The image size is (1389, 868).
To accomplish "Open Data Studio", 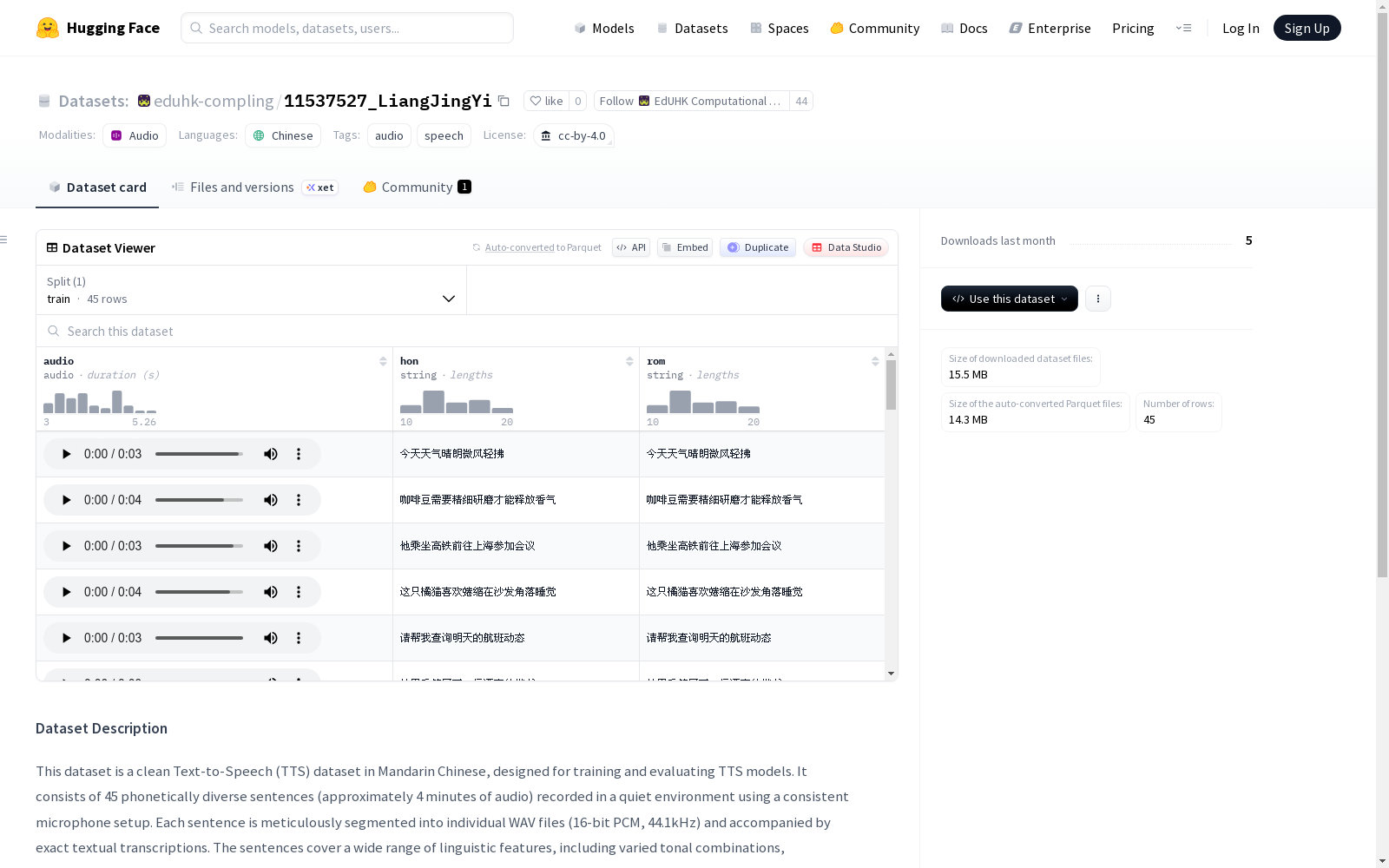I will click(846, 247).
